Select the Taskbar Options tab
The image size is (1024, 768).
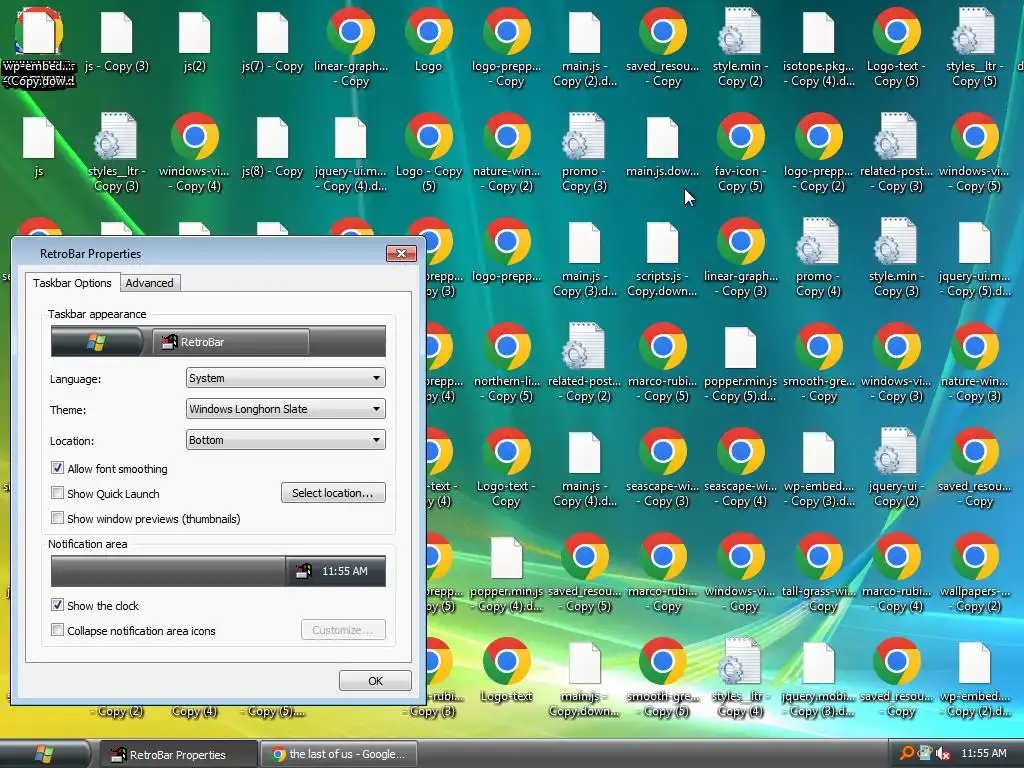click(x=72, y=283)
